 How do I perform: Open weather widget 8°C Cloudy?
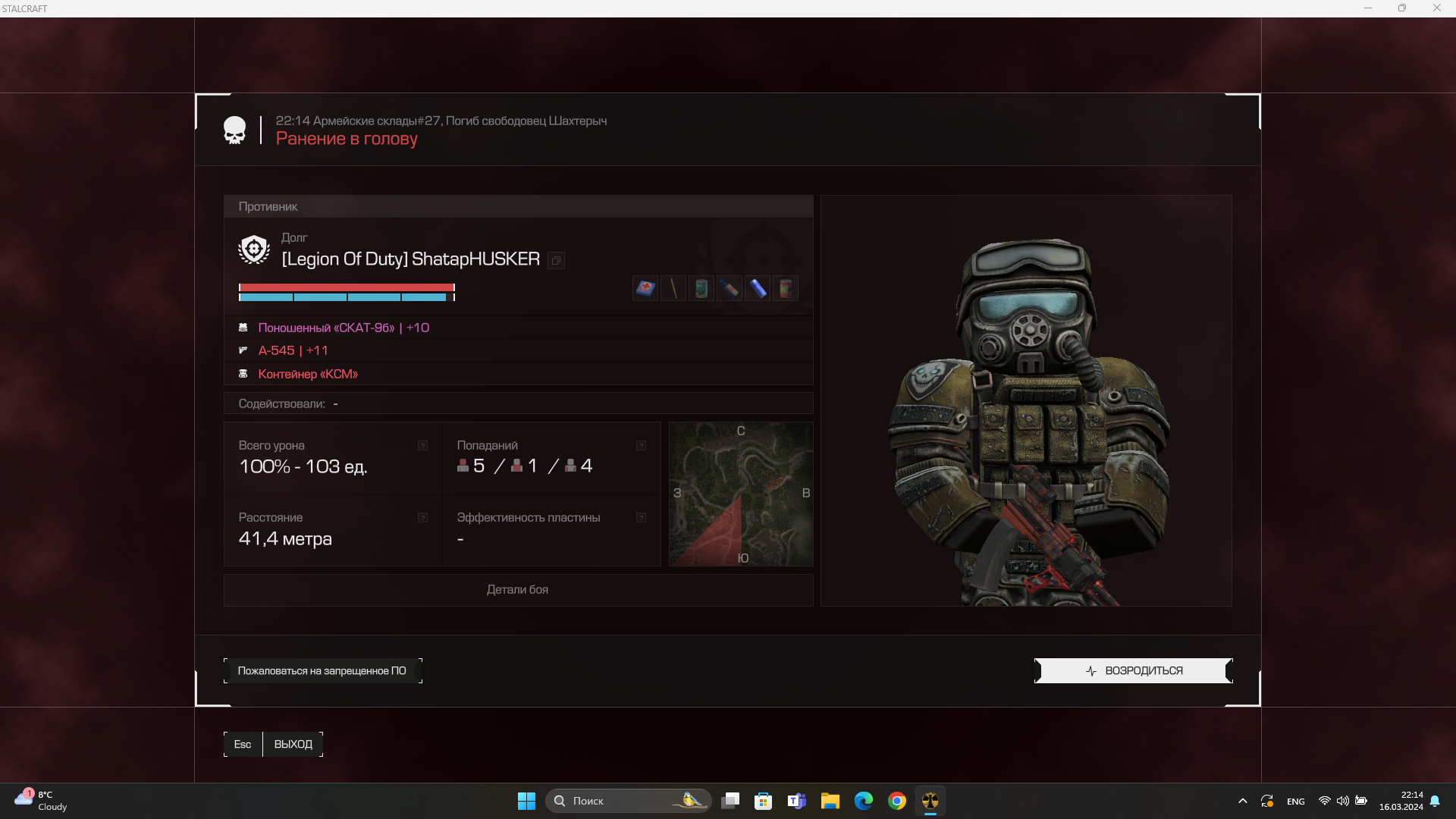(x=42, y=801)
